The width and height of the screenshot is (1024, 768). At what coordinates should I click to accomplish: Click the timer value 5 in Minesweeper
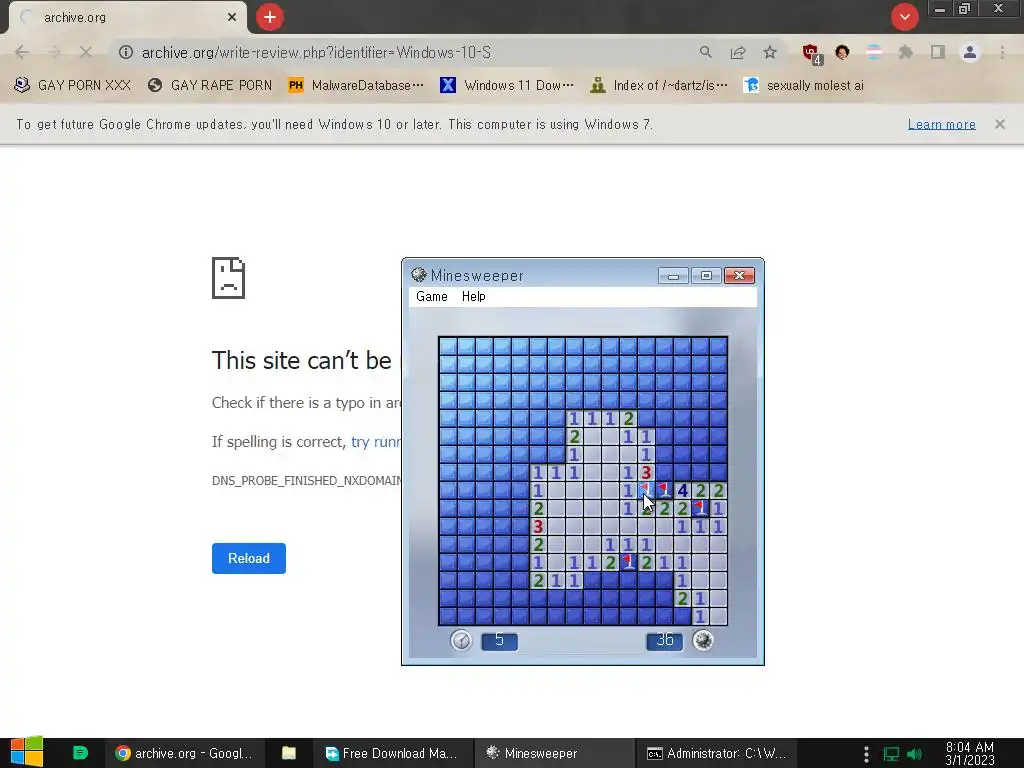(500, 641)
